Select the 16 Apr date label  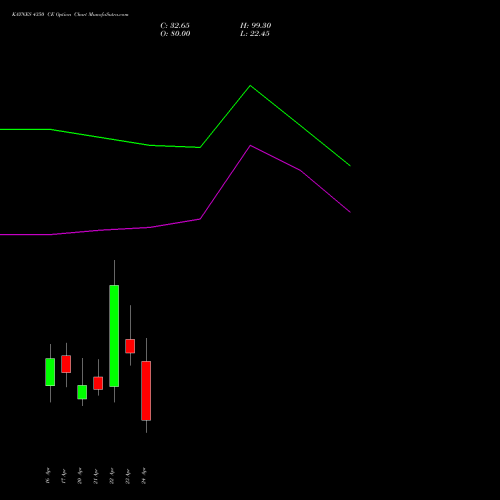point(48,476)
